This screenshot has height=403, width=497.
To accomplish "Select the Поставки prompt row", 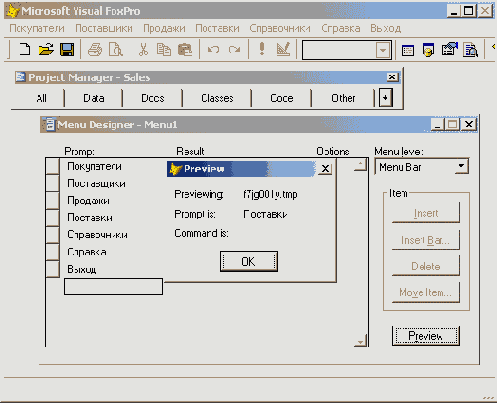I will pyautogui.click(x=90, y=218).
